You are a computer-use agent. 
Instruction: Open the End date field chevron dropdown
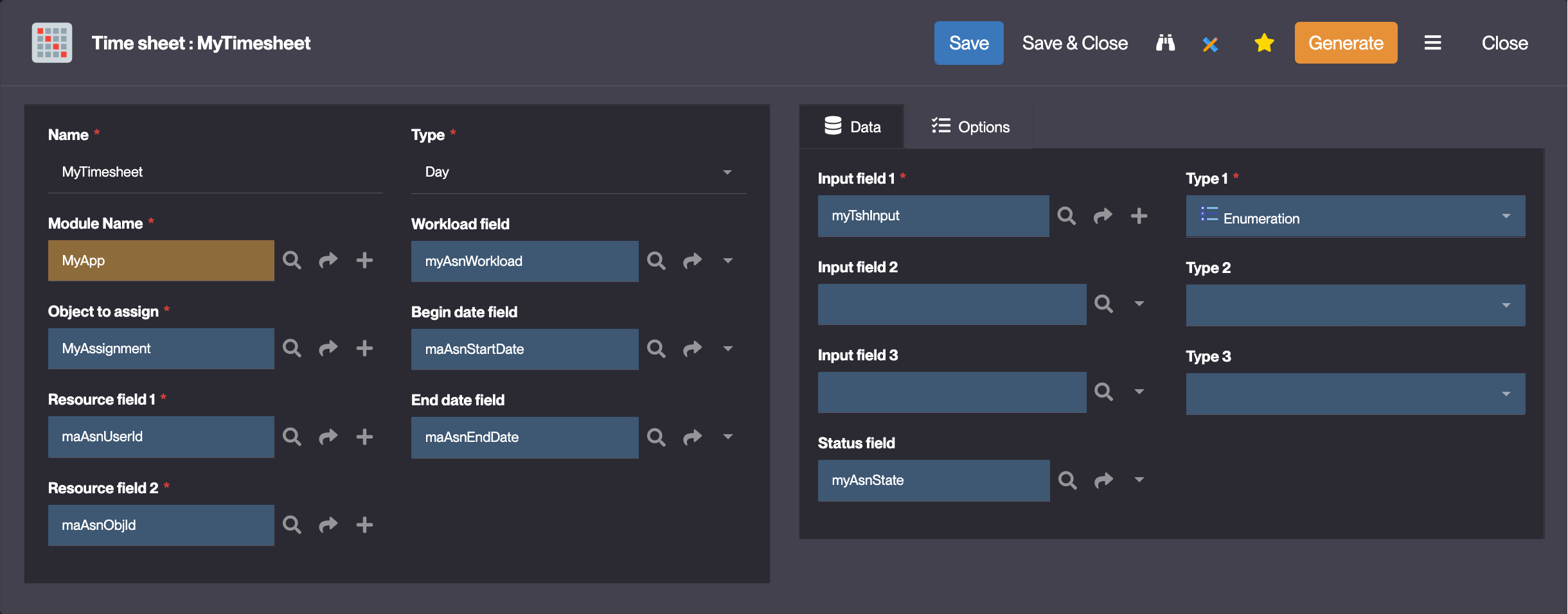coord(728,437)
